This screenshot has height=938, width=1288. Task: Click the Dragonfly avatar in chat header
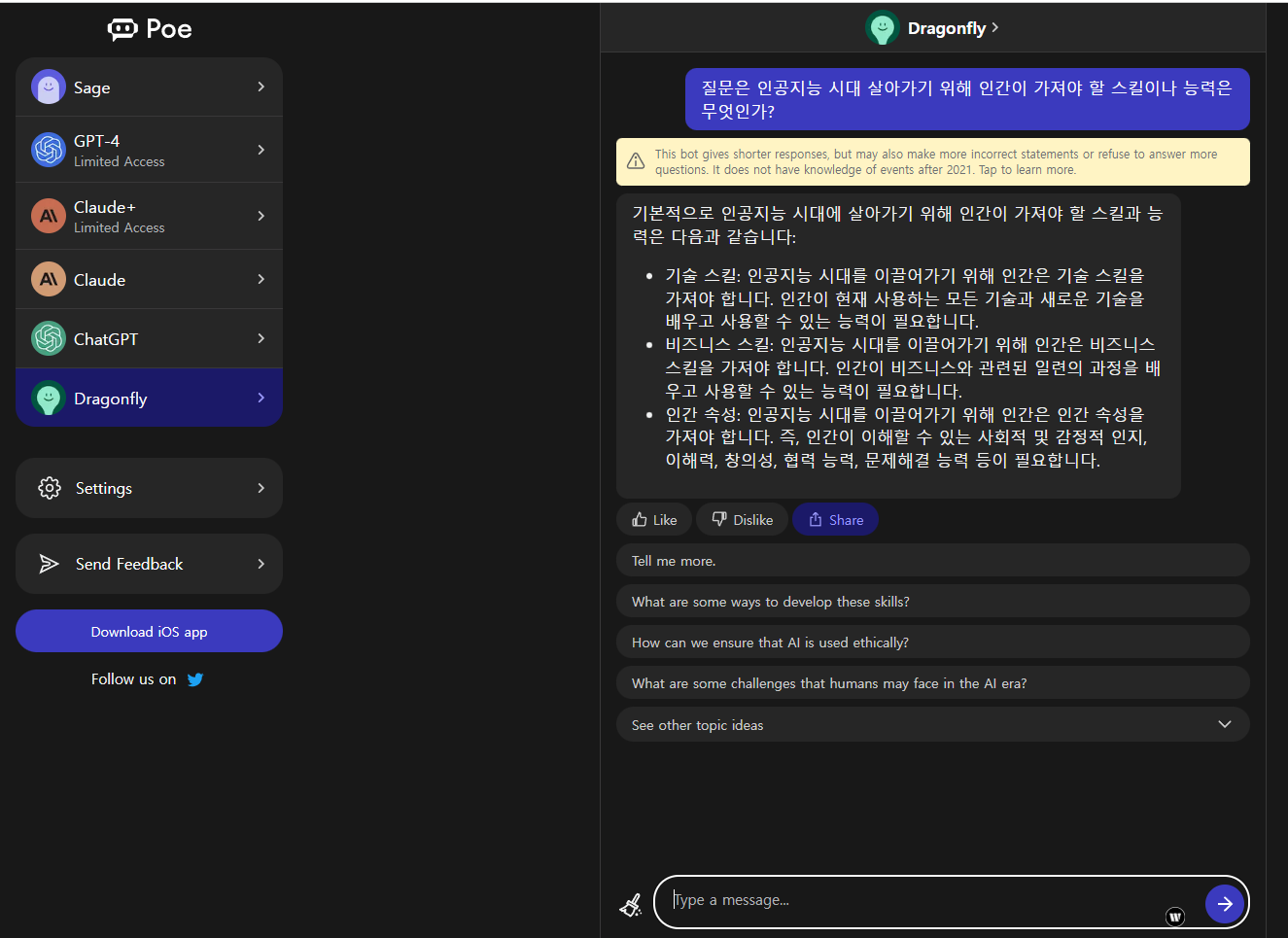883,28
